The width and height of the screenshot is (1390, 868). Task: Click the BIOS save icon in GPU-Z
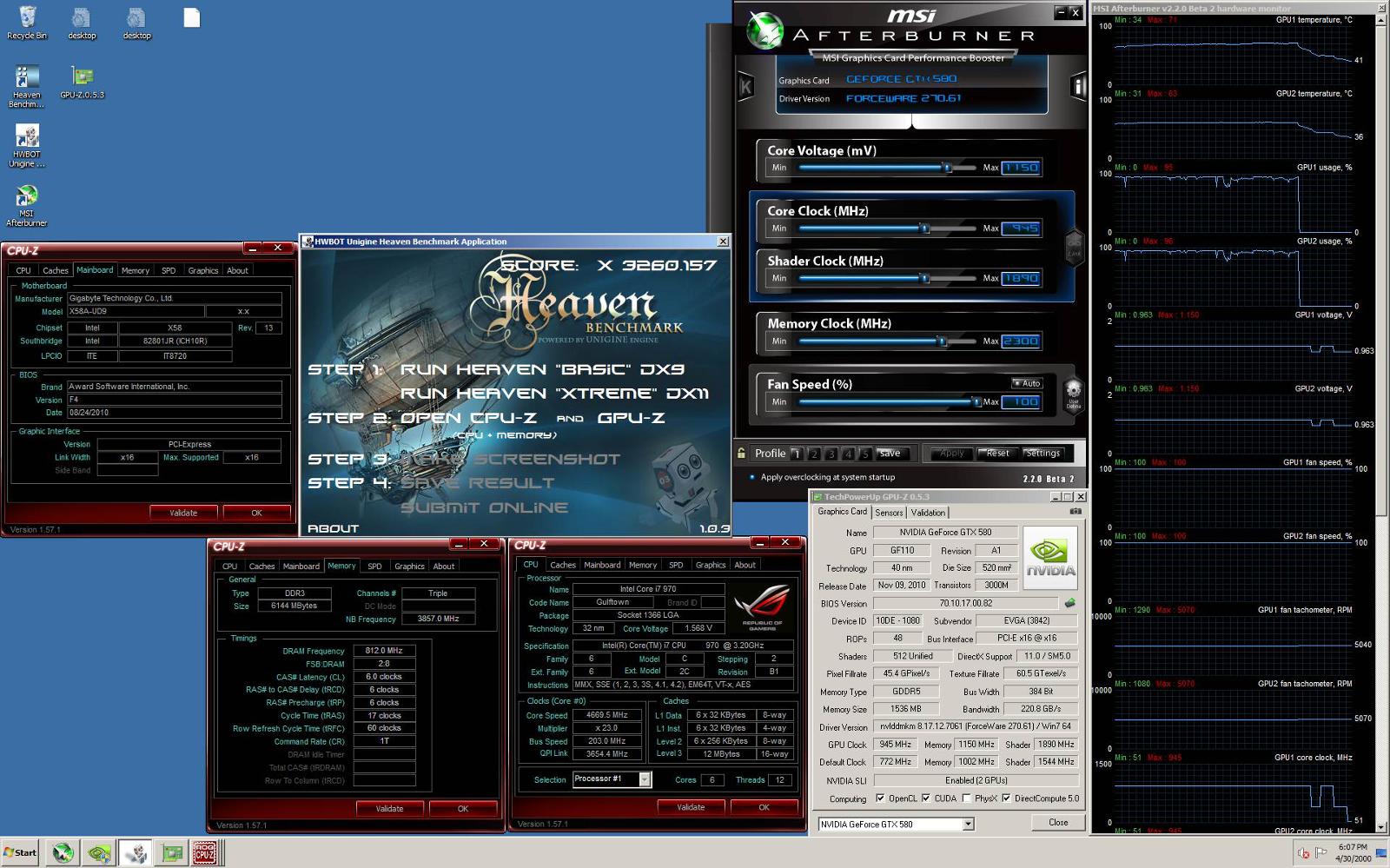pyautogui.click(x=1070, y=603)
